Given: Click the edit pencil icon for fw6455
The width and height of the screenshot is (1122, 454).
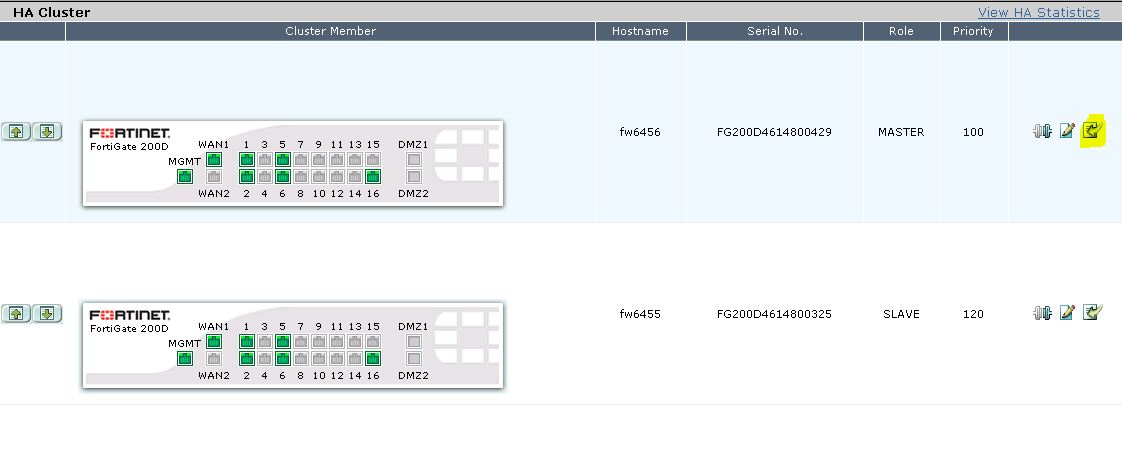Looking at the screenshot, I should tap(1067, 312).
